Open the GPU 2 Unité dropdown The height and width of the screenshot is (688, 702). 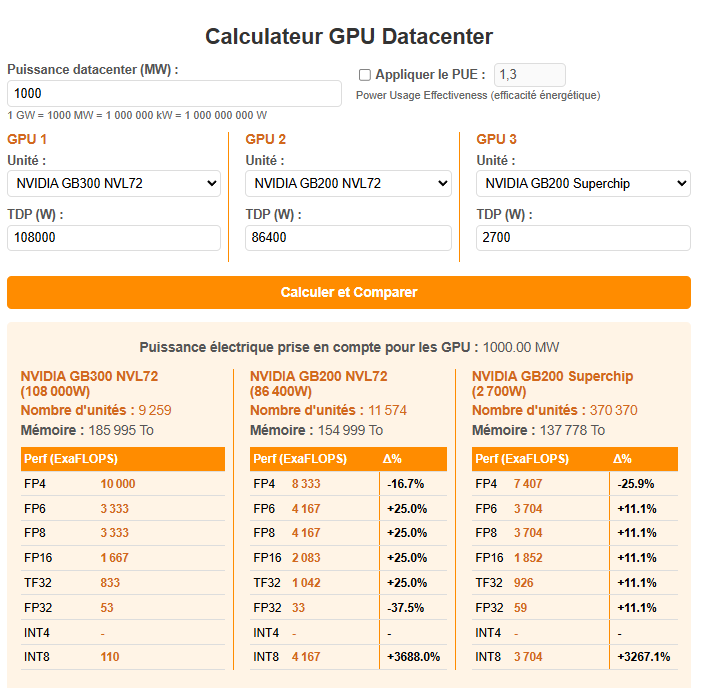click(x=348, y=183)
